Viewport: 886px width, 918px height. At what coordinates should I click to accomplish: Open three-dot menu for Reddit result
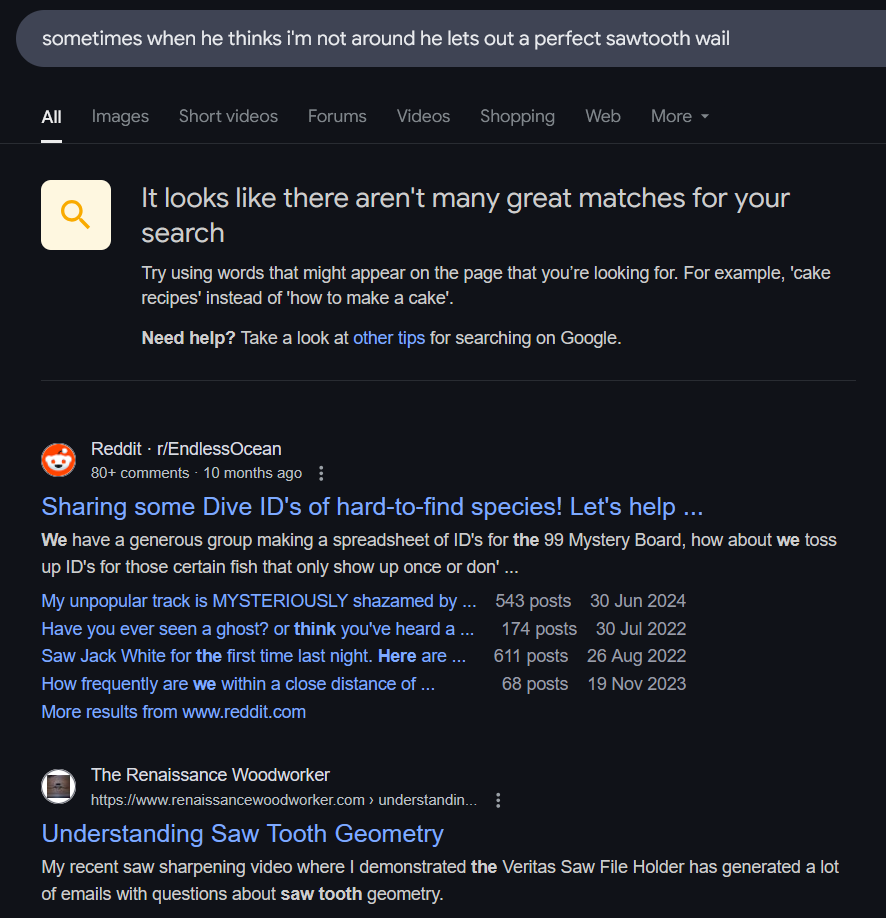[x=321, y=473]
